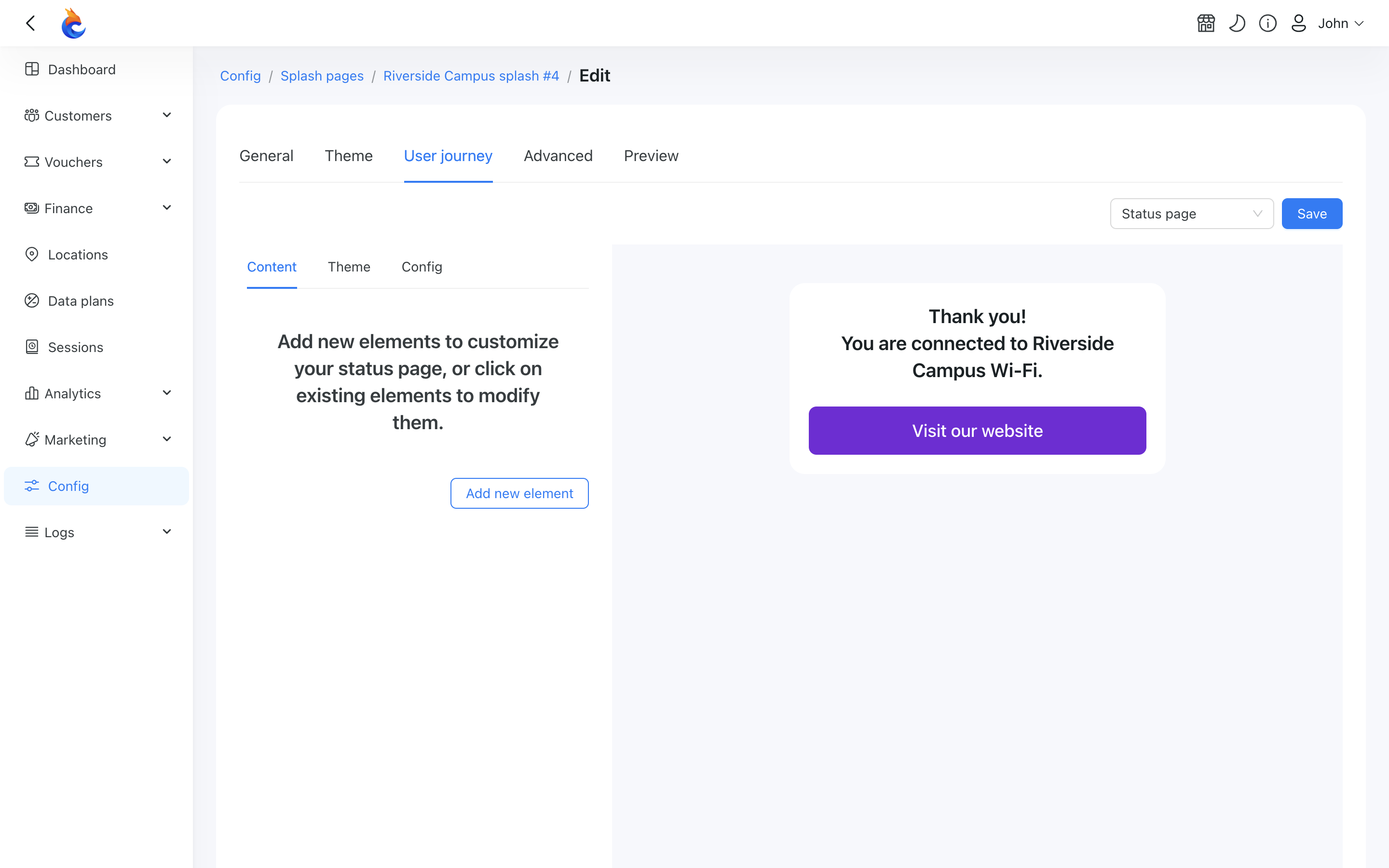Switch to the top-level Theme tab

348,156
